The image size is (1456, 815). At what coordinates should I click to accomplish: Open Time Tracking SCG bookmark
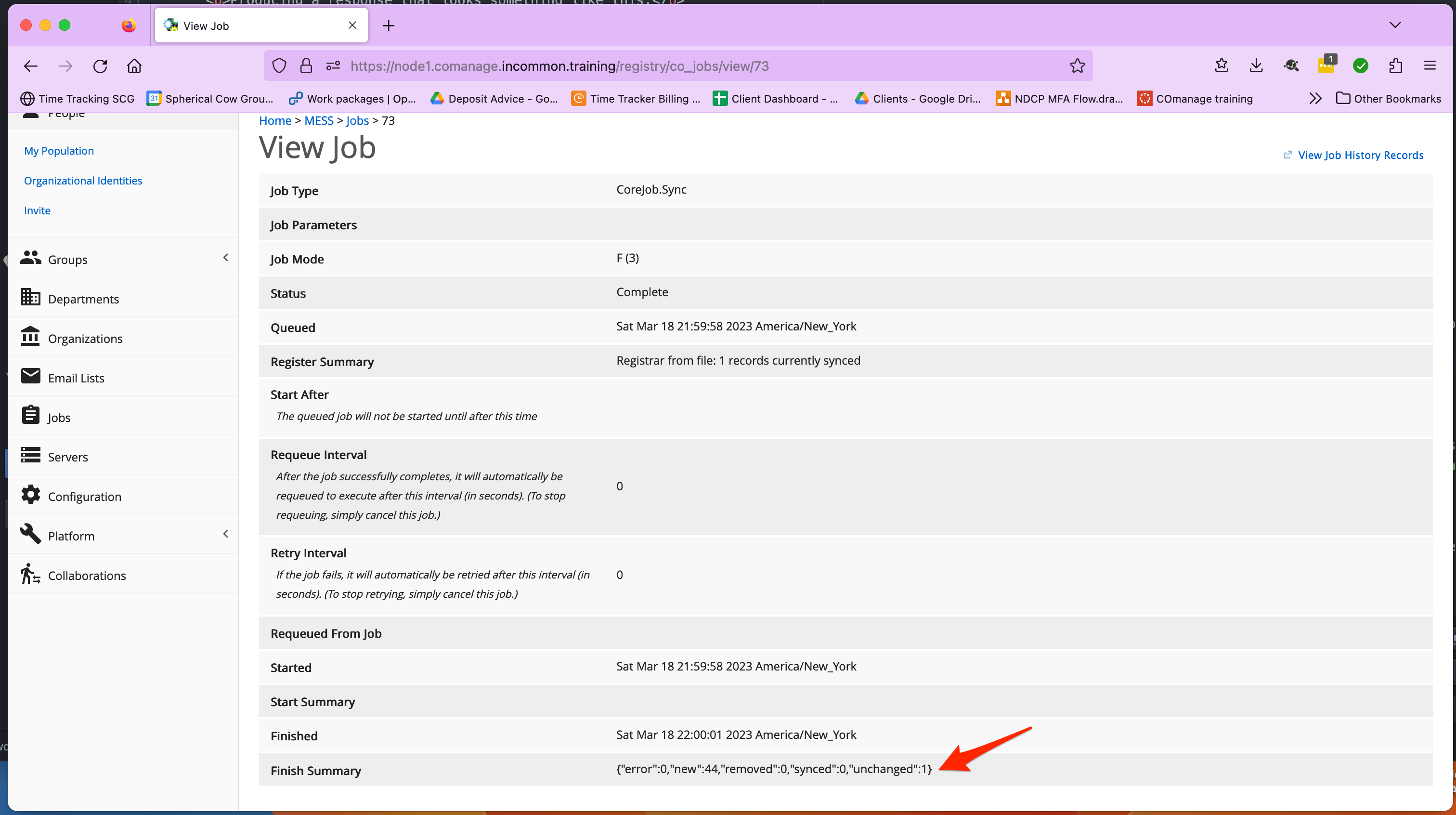coord(78,98)
